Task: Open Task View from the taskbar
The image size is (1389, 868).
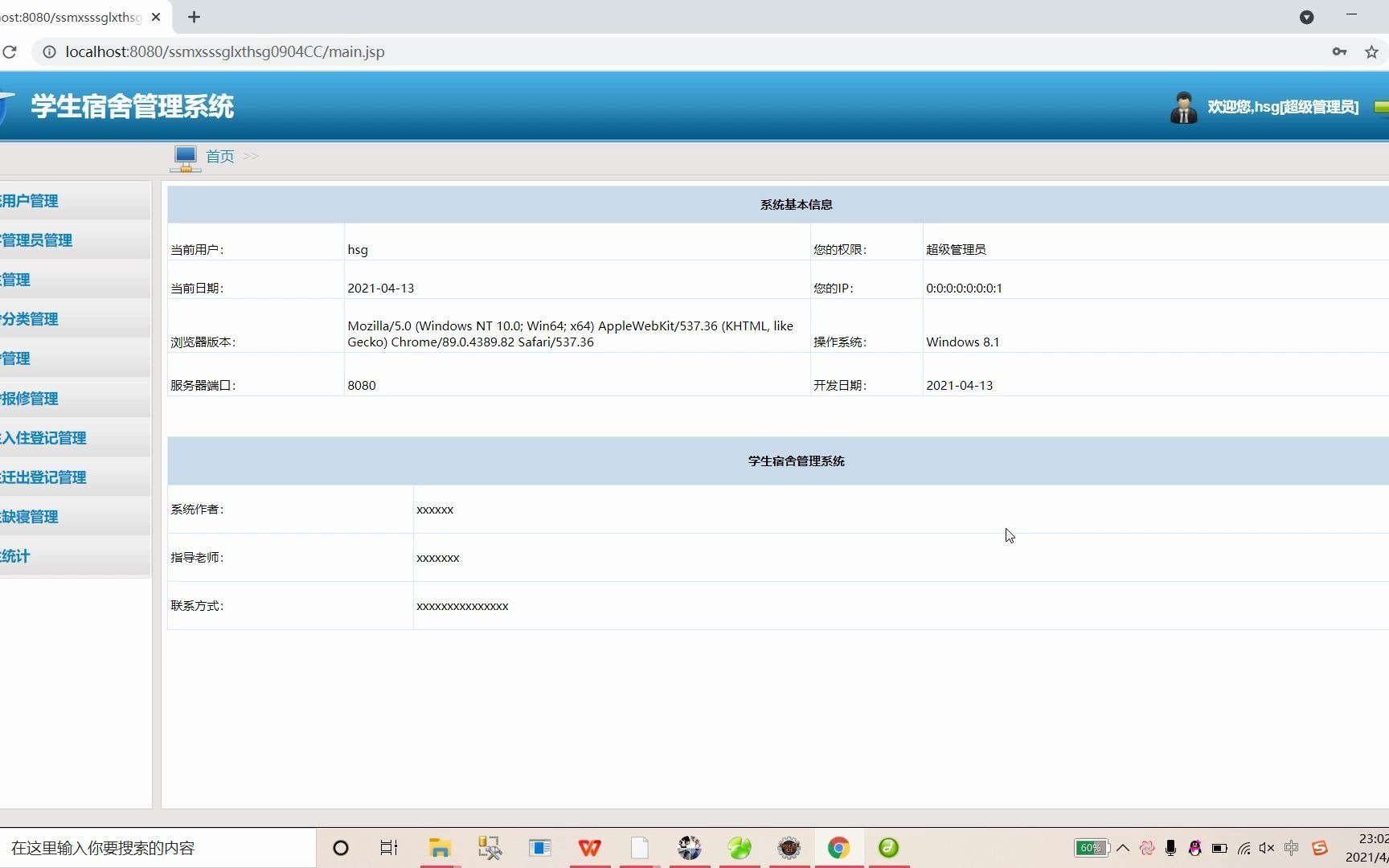Action: click(x=388, y=847)
